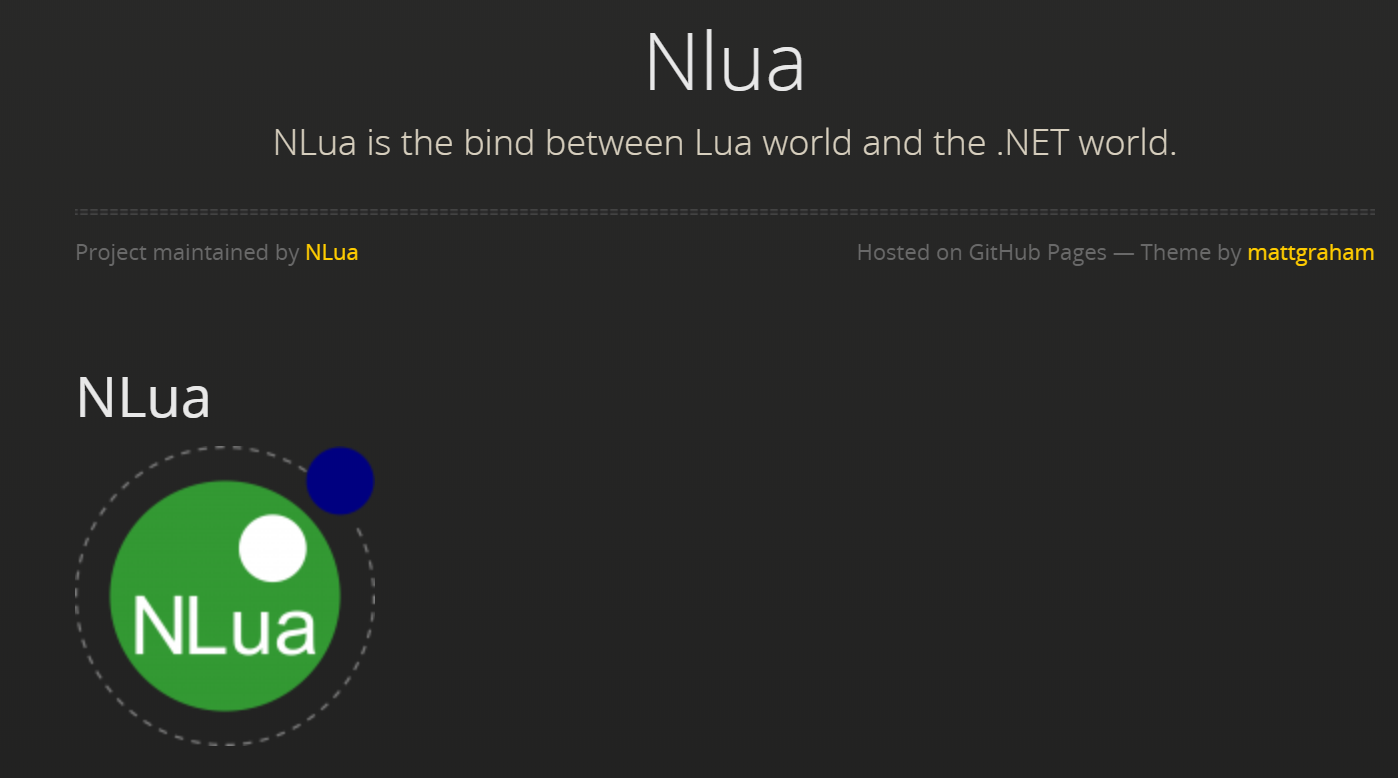
Task: Click the NLua section heading above the logo
Action: tap(143, 397)
